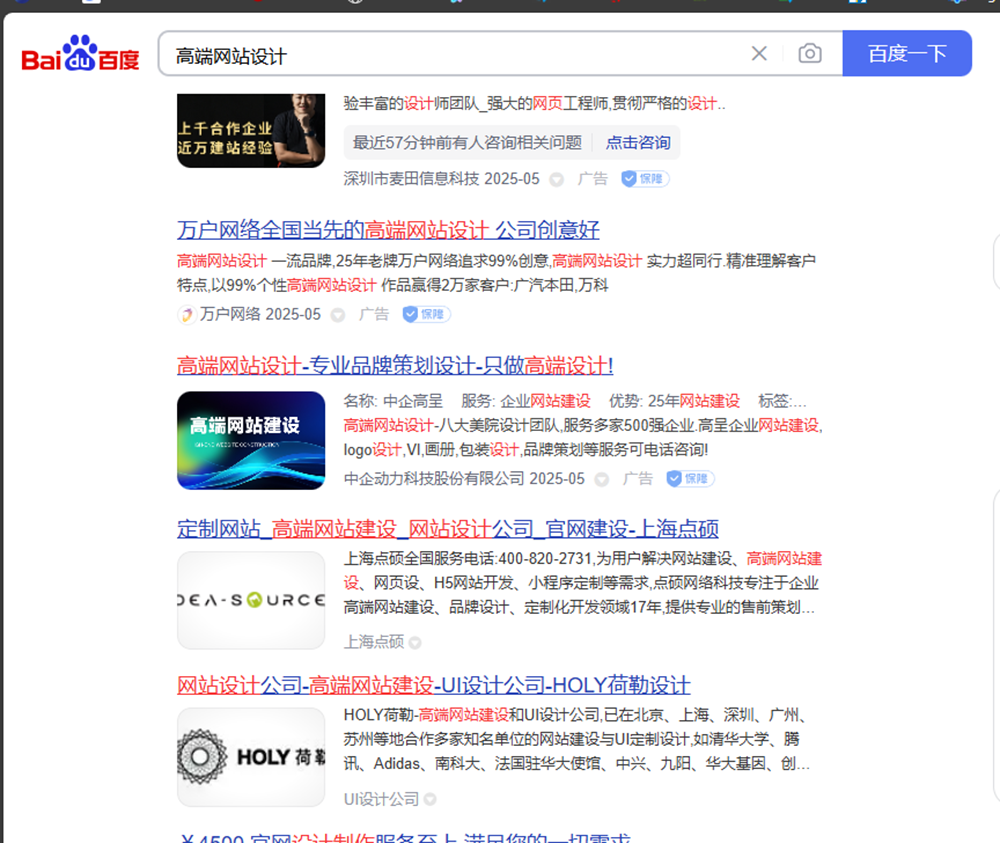Click the HOLY 荷勒 logo thumbnail
This screenshot has width=1000, height=843.
coord(251,757)
